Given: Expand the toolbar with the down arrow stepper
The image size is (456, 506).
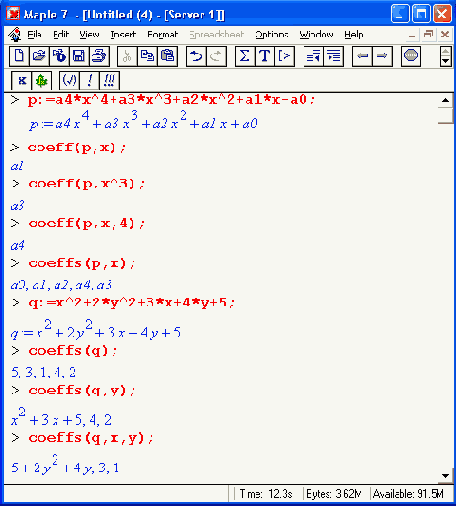Looking at the screenshot, I should (446, 61).
